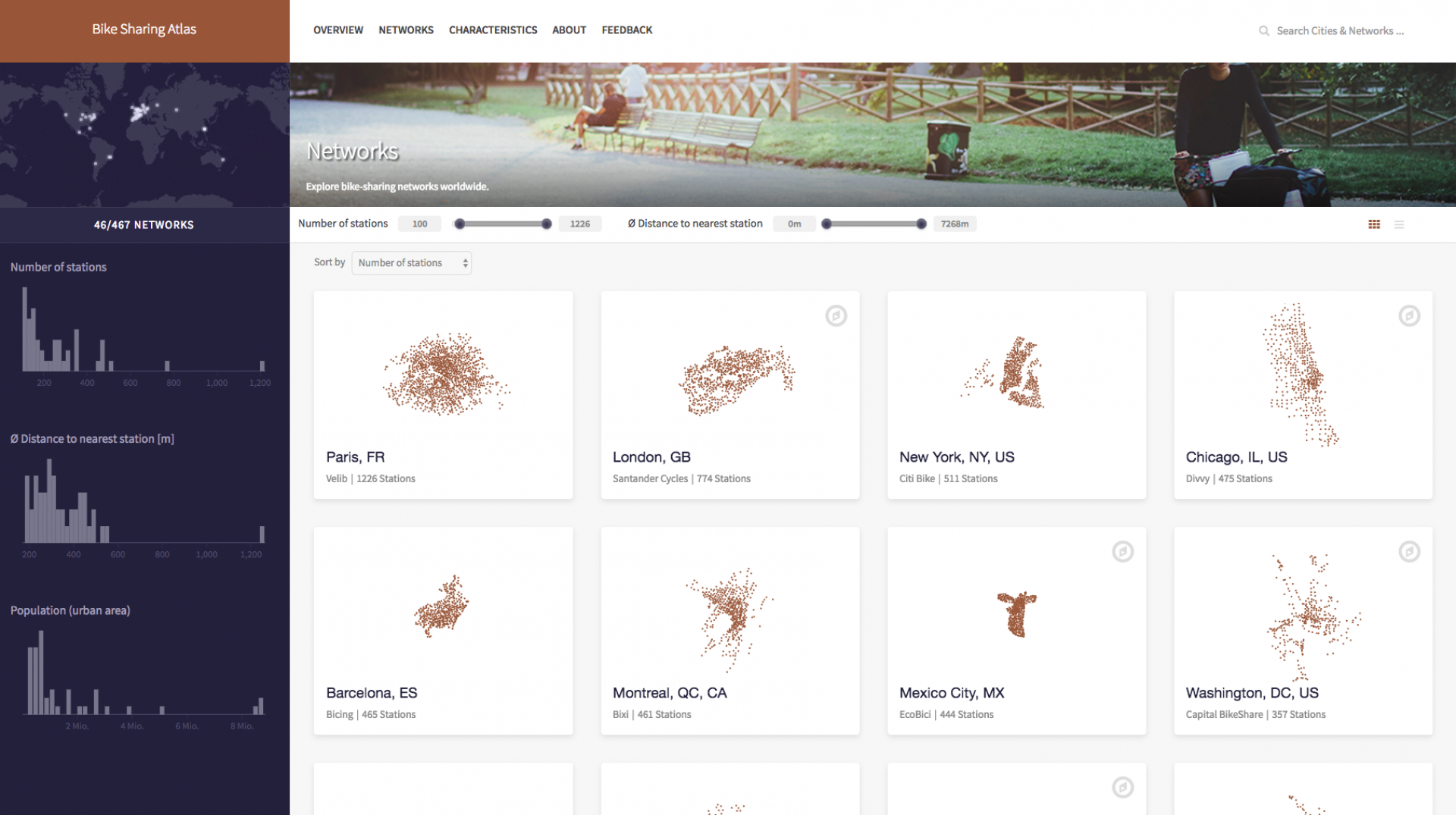Edit minimum stations value 100
Screen dimensions: 1456x815
tap(419, 224)
